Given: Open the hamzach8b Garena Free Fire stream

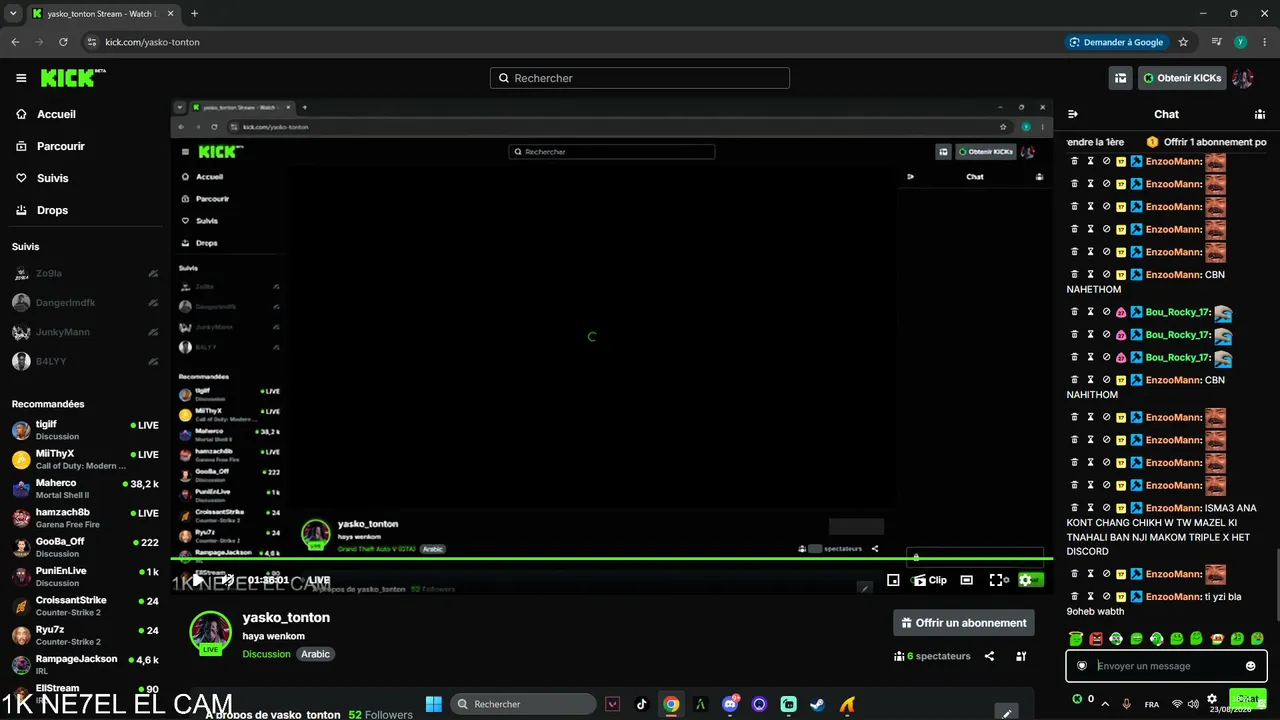Looking at the screenshot, I should (x=85, y=518).
